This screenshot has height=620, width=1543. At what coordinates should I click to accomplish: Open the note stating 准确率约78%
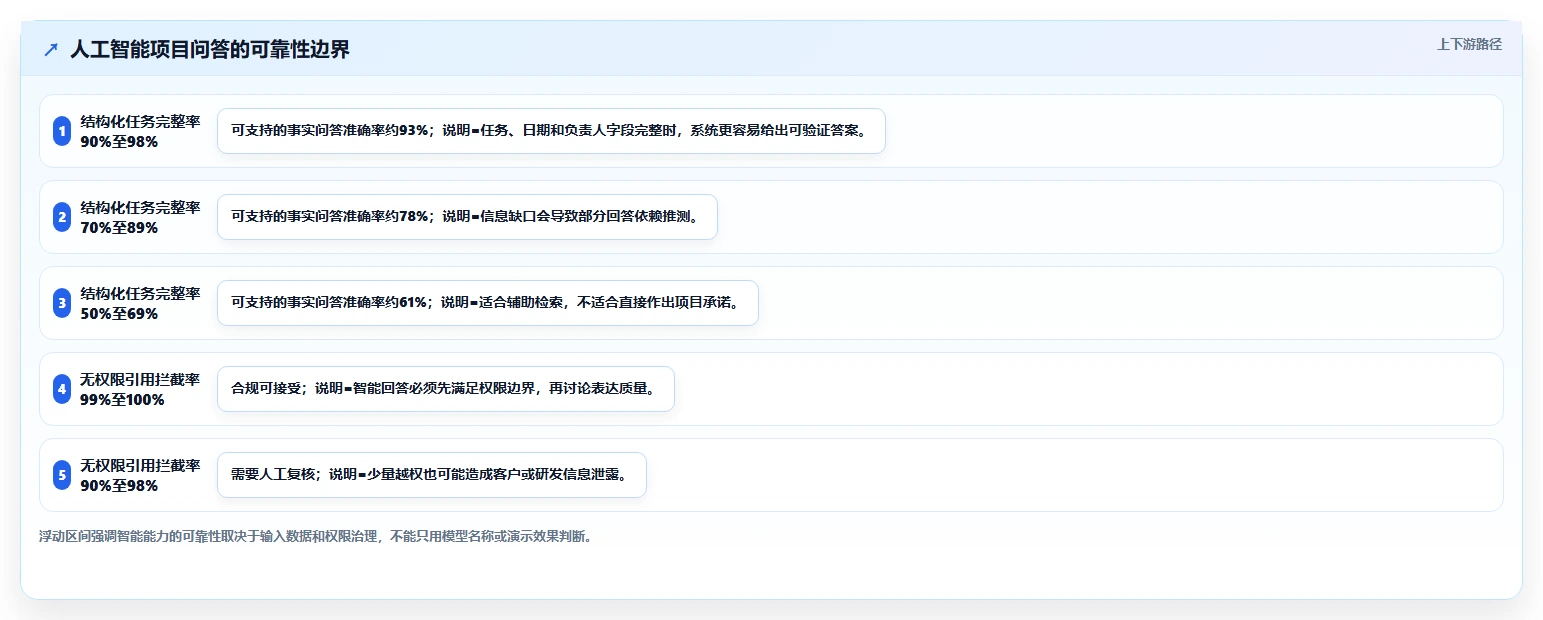[467, 217]
